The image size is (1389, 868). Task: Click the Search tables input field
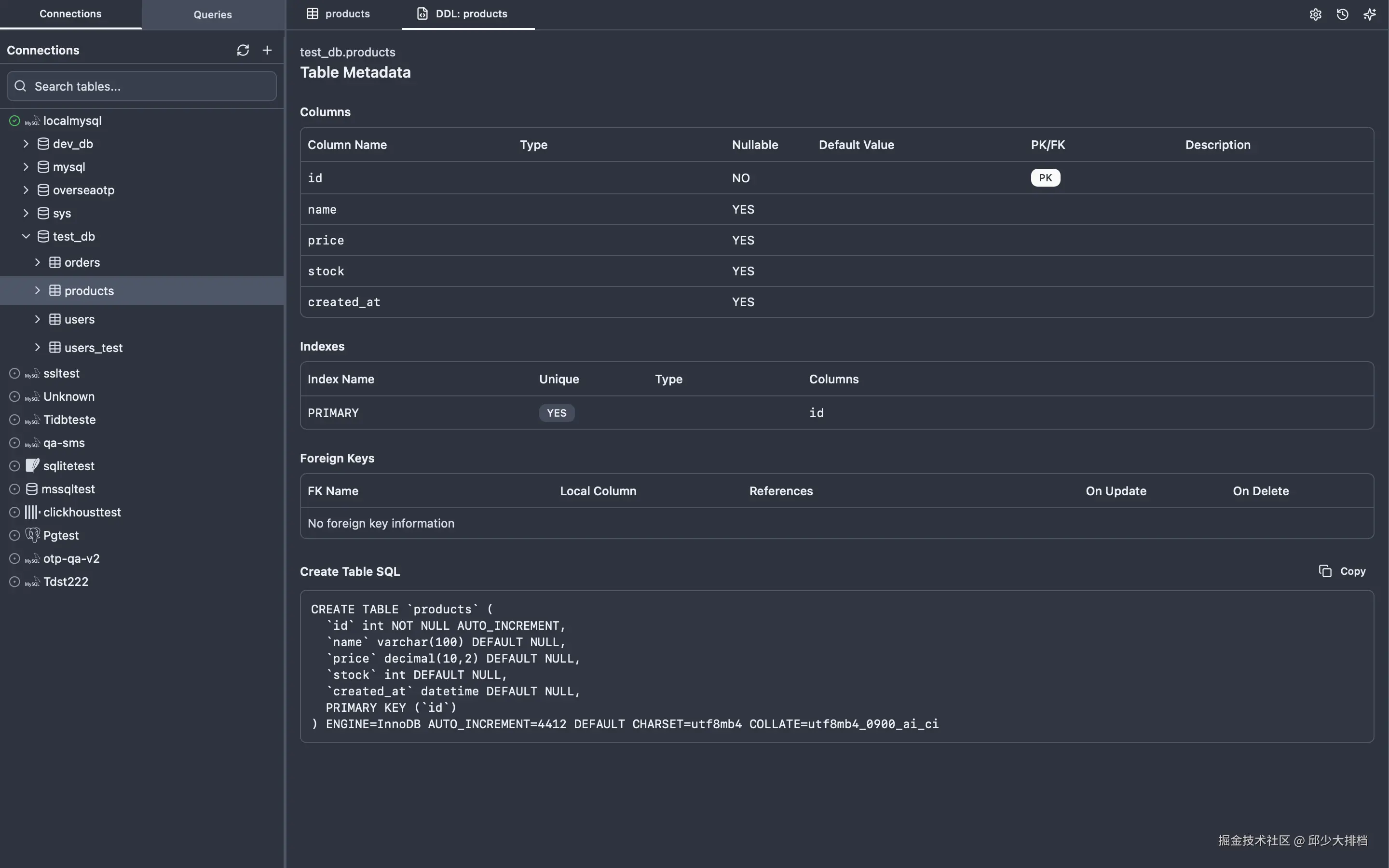(x=142, y=86)
